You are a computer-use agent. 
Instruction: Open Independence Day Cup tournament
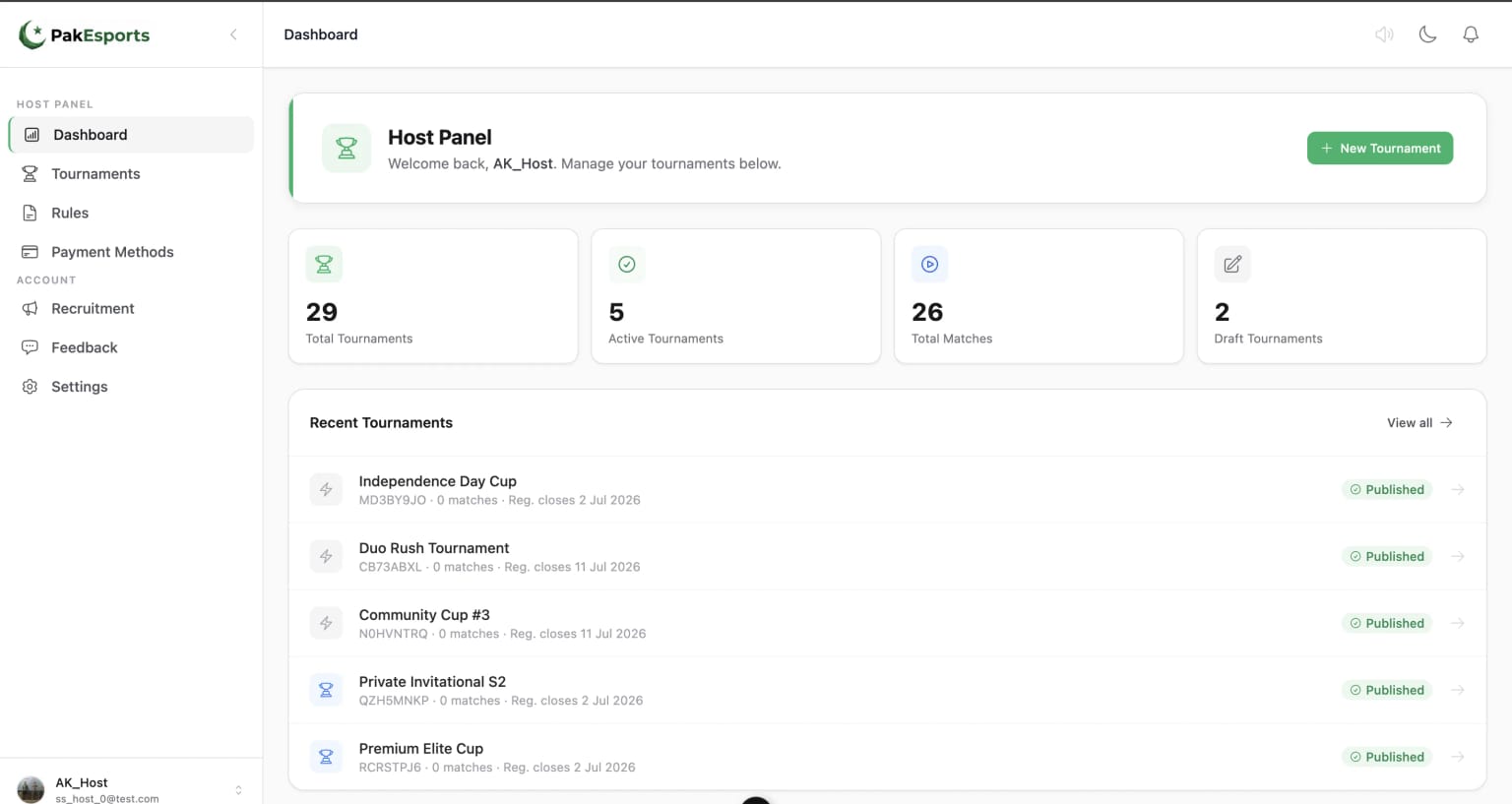point(887,489)
